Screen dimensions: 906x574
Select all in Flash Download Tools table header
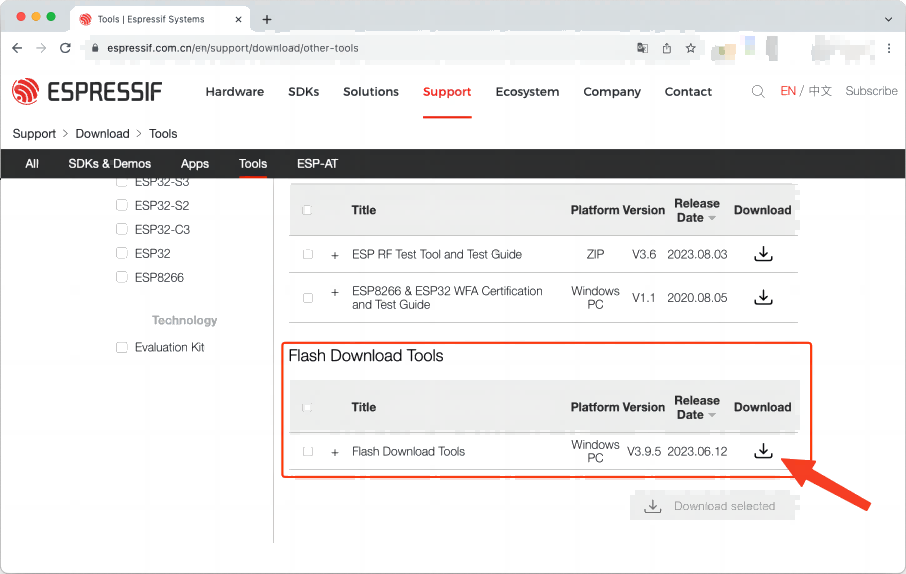[x=307, y=407]
